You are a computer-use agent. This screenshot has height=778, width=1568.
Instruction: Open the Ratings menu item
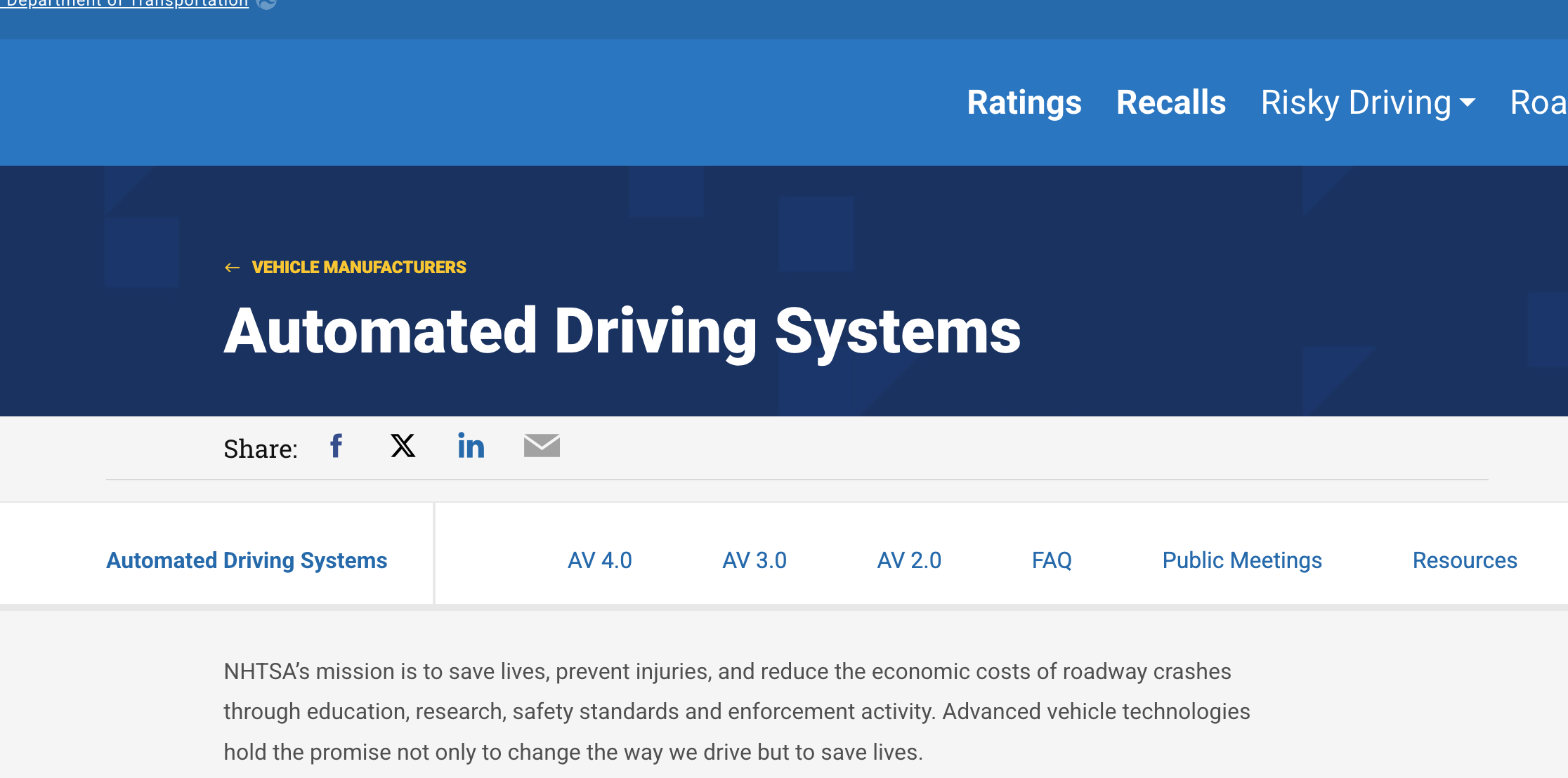pos(1024,103)
